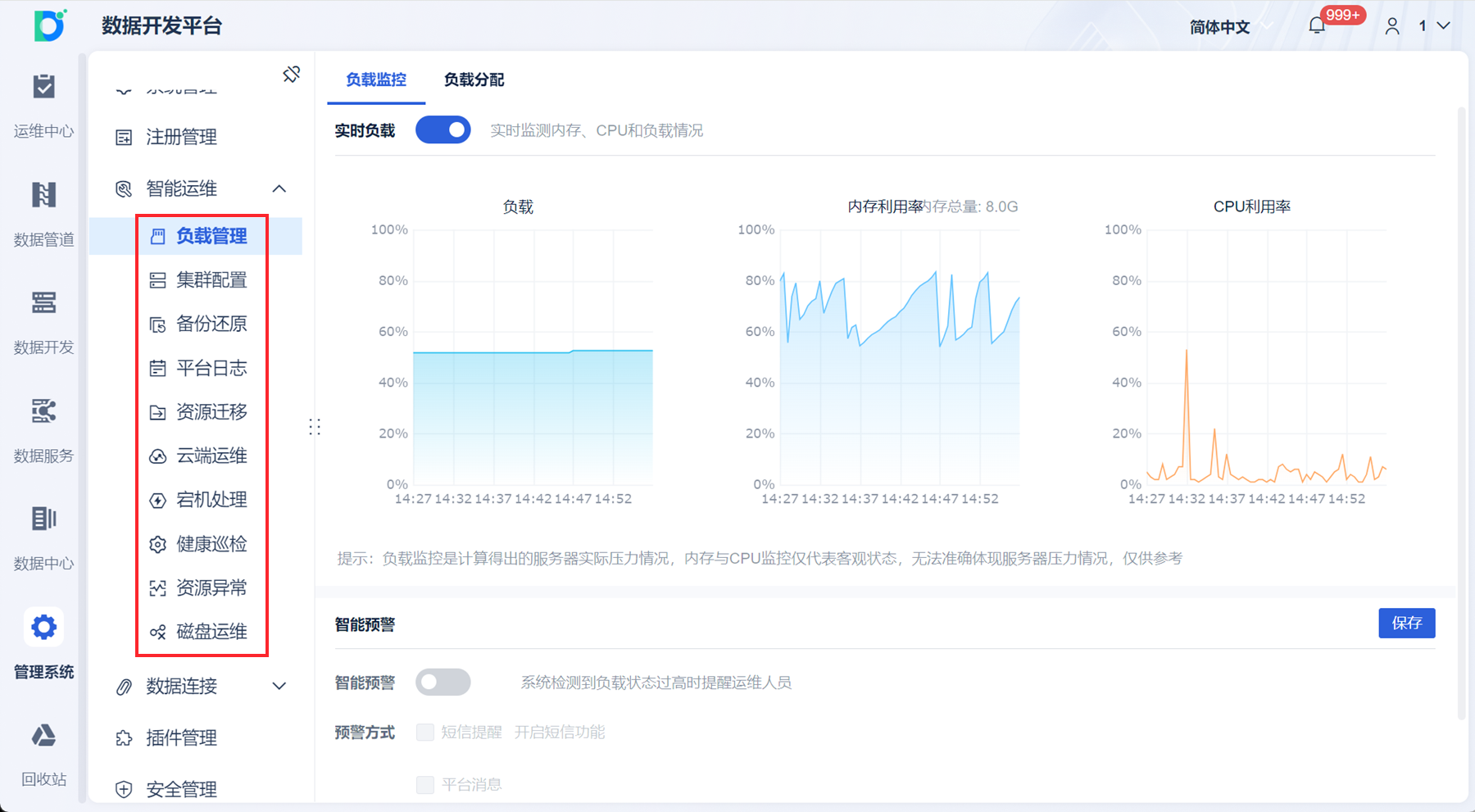The image size is (1475, 812).
Task: Click 云端运维 item icon
Action: (x=158, y=456)
